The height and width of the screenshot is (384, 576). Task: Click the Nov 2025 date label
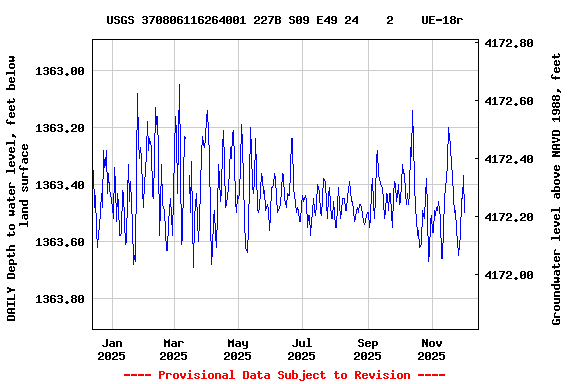pyautogui.click(x=432, y=349)
